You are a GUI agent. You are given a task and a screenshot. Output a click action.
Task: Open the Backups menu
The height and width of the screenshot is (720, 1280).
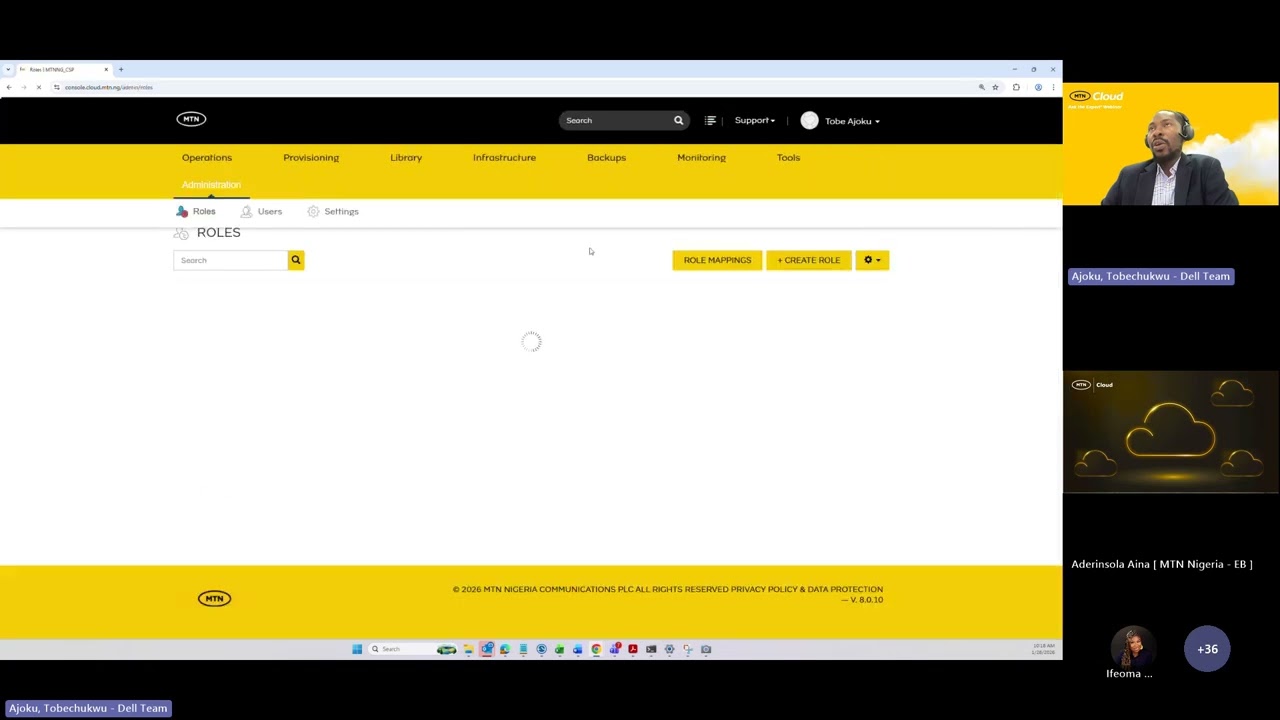606,157
